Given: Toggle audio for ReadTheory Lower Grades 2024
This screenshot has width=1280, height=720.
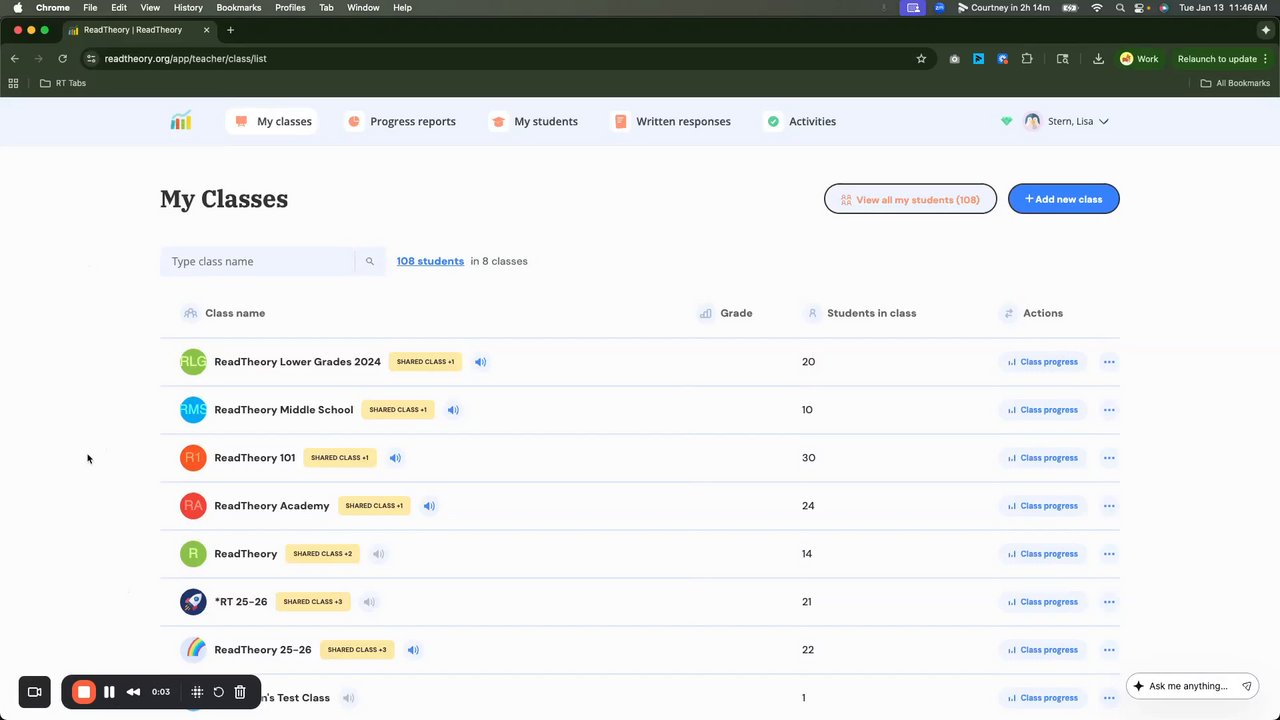Looking at the screenshot, I should click(x=481, y=362).
